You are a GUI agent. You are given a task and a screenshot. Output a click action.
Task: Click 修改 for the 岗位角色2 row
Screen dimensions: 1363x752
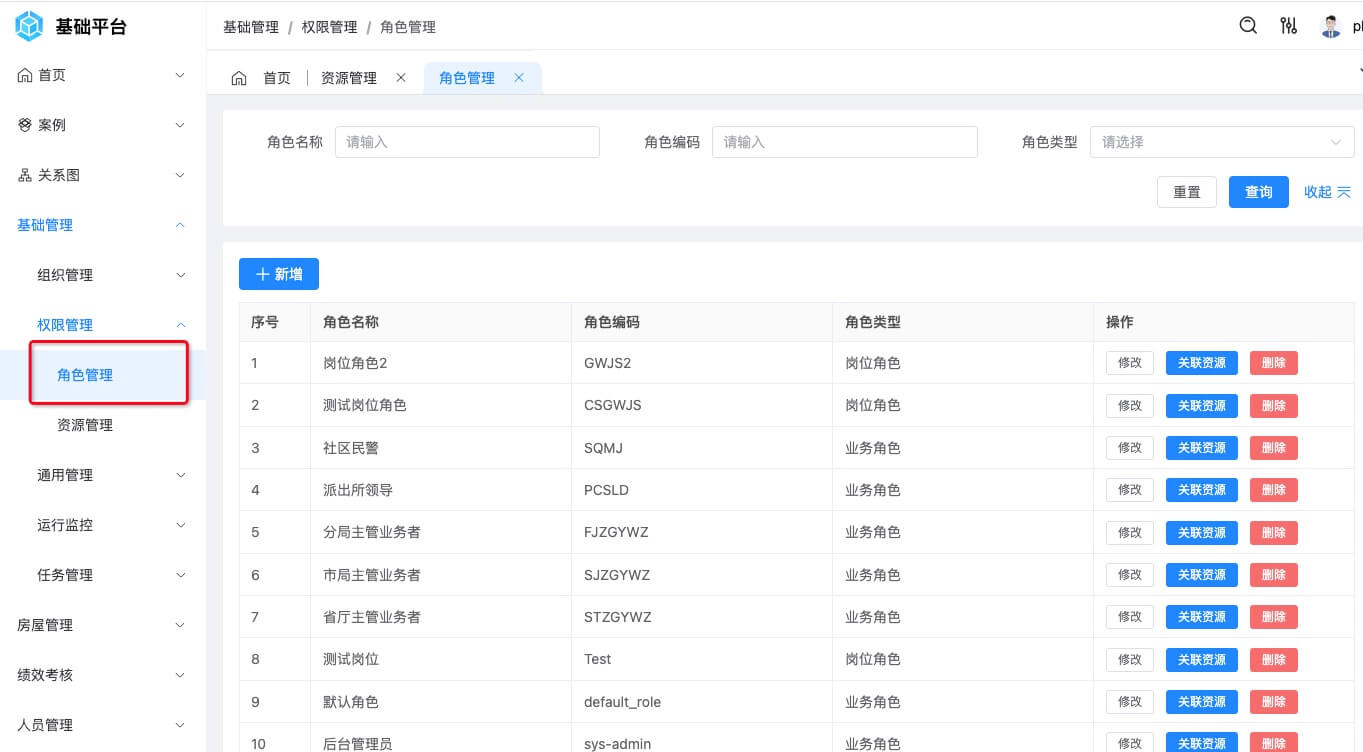coord(1130,363)
